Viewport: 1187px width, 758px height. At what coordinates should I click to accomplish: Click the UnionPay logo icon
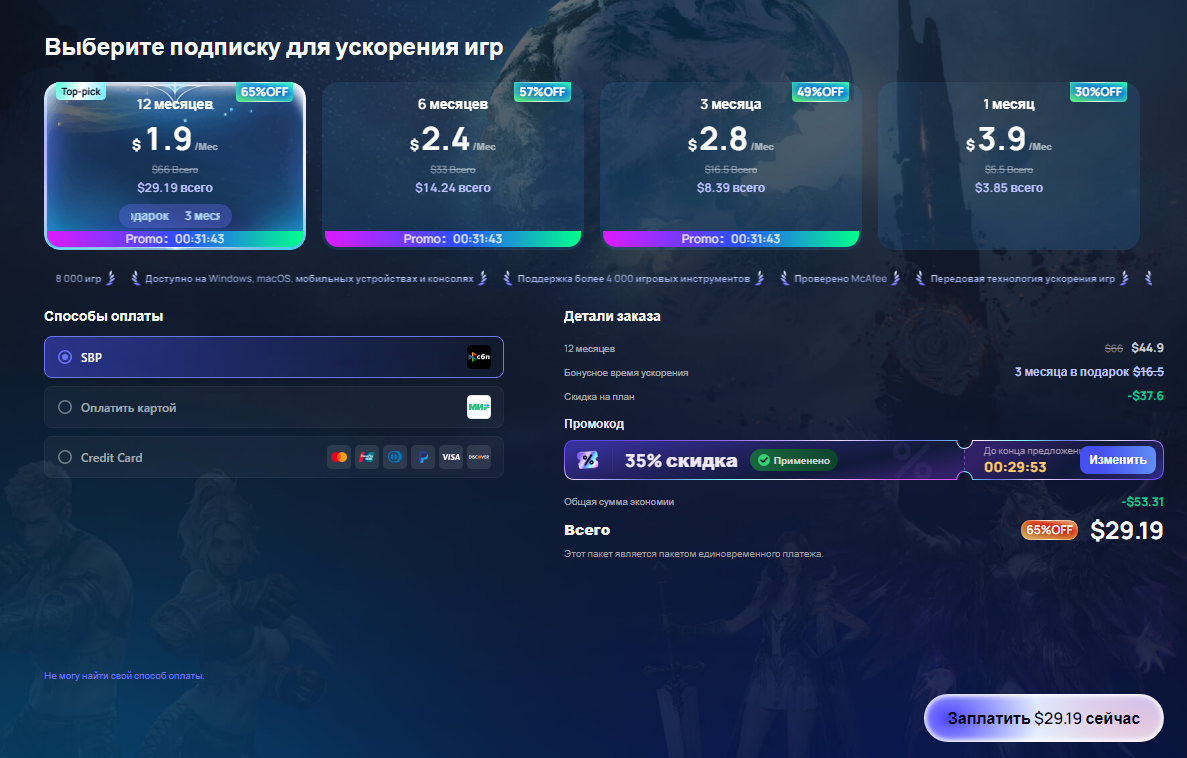[x=367, y=457]
